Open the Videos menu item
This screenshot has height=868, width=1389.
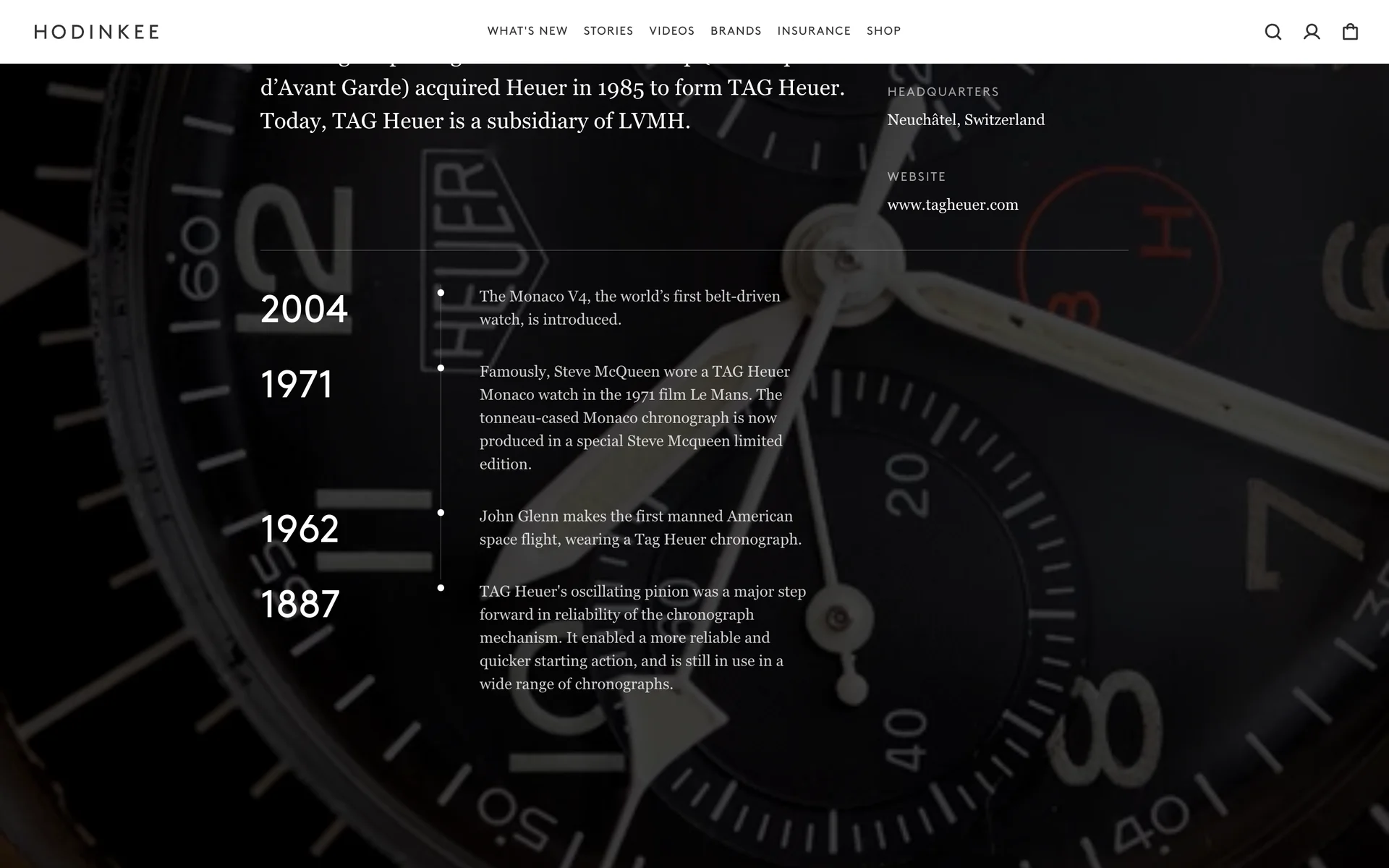tap(671, 31)
